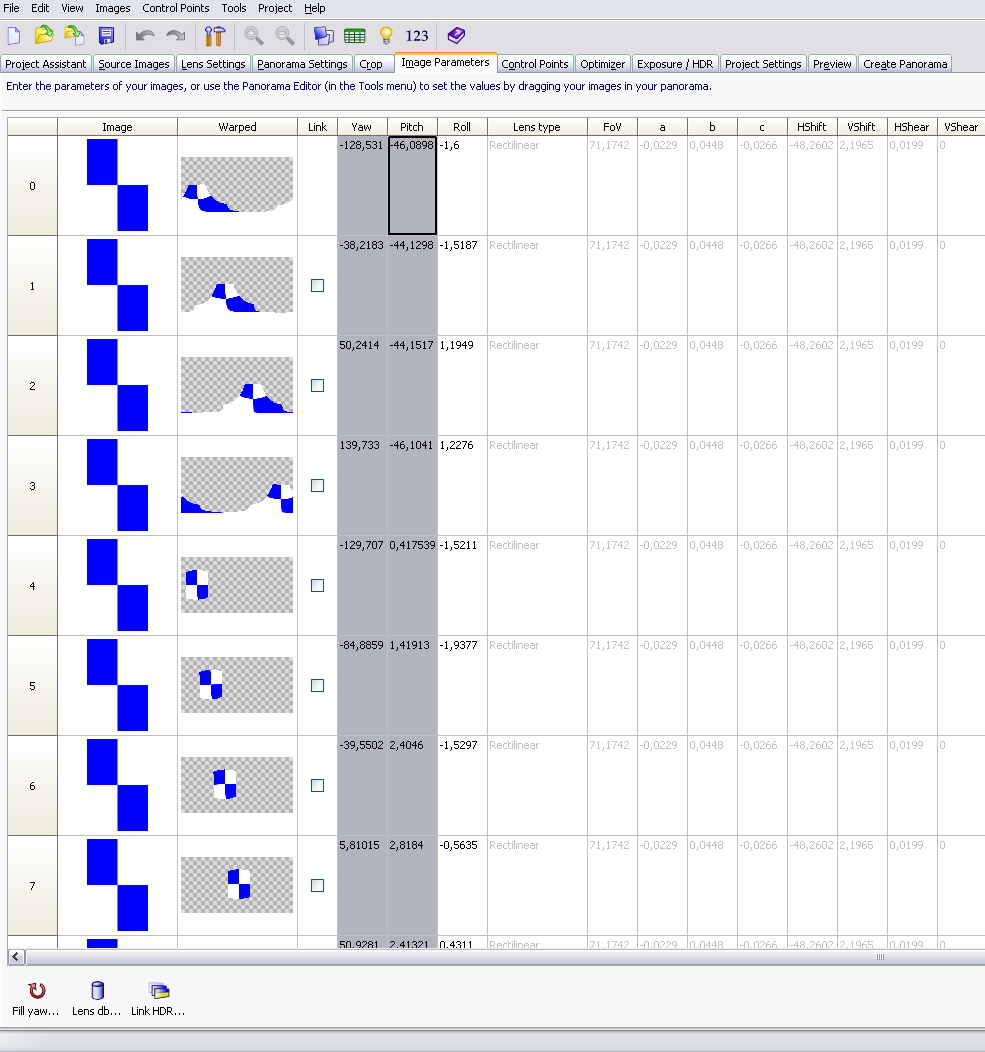The height and width of the screenshot is (1052, 985).
Task: Go to the Exposure / HDR tab
Action: 674,64
